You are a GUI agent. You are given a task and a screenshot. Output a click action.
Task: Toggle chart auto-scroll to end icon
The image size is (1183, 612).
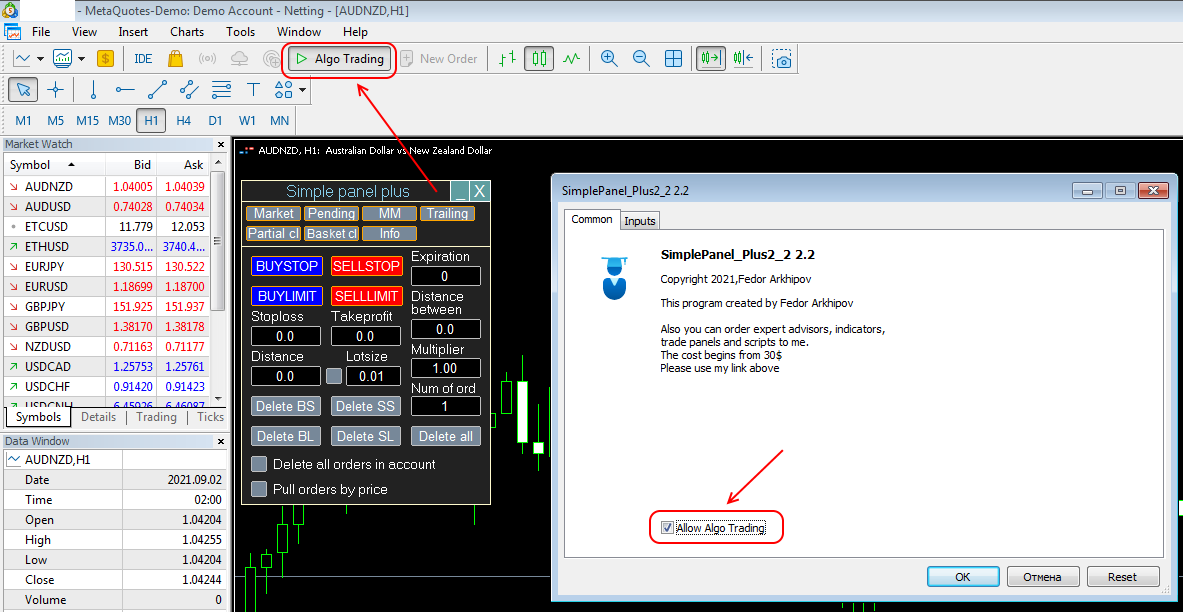coord(711,58)
